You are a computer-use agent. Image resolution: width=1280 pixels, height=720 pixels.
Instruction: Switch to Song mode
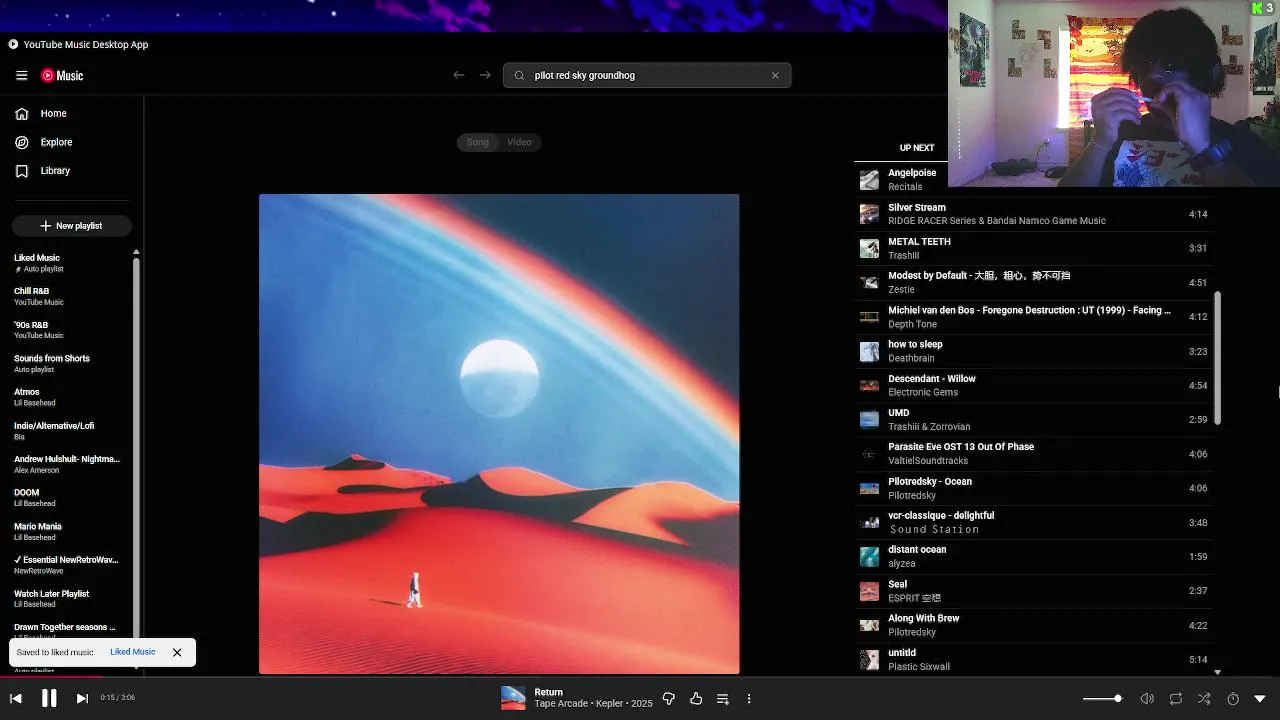tap(478, 142)
